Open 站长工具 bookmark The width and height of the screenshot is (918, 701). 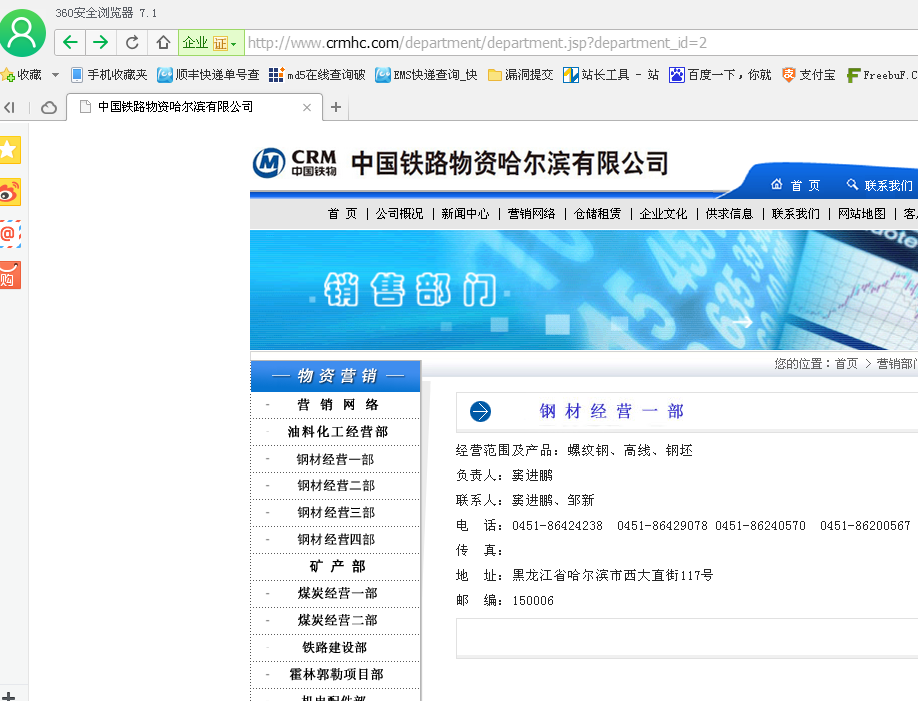tap(611, 75)
